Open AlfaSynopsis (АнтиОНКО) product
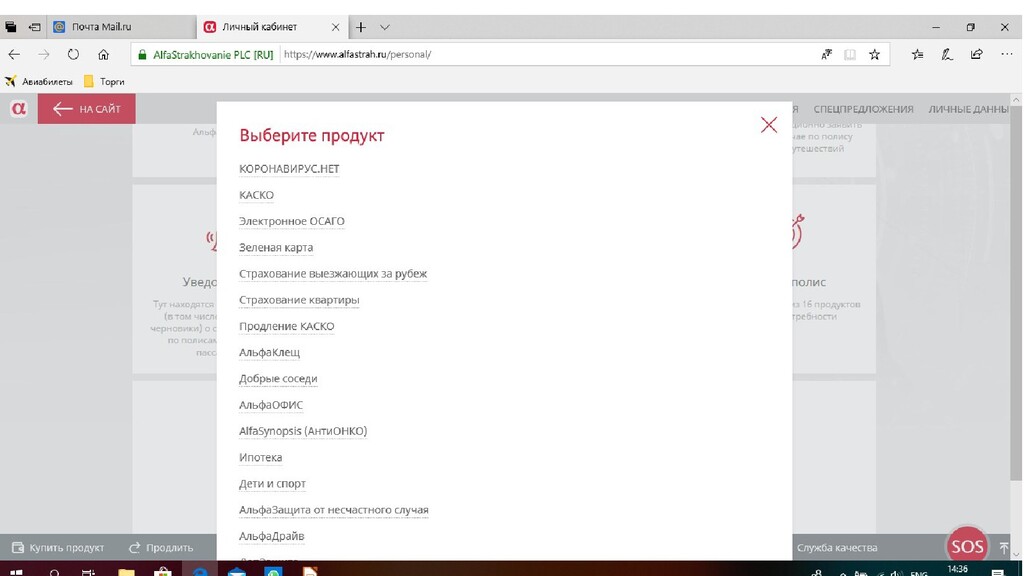The height and width of the screenshot is (576, 1024). pyautogui.click(x=303, y=431)
